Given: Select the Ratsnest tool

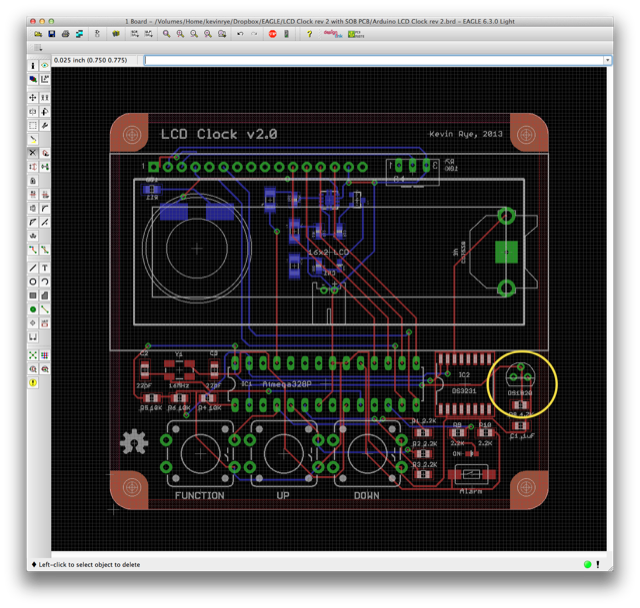Looking at the screenshot, I should click(x=33, y=355).
